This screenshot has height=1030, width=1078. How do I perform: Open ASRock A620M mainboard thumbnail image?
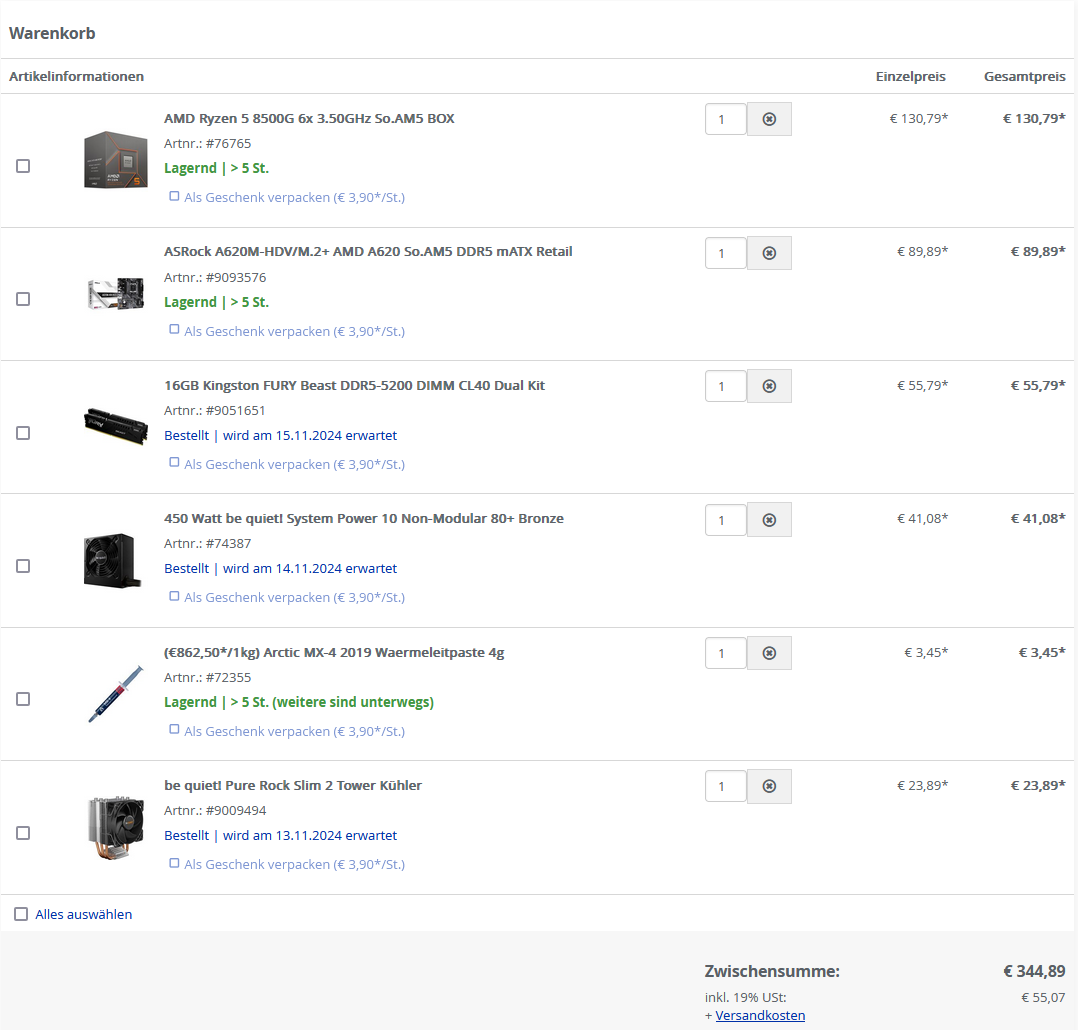click(x=116, y=294)
